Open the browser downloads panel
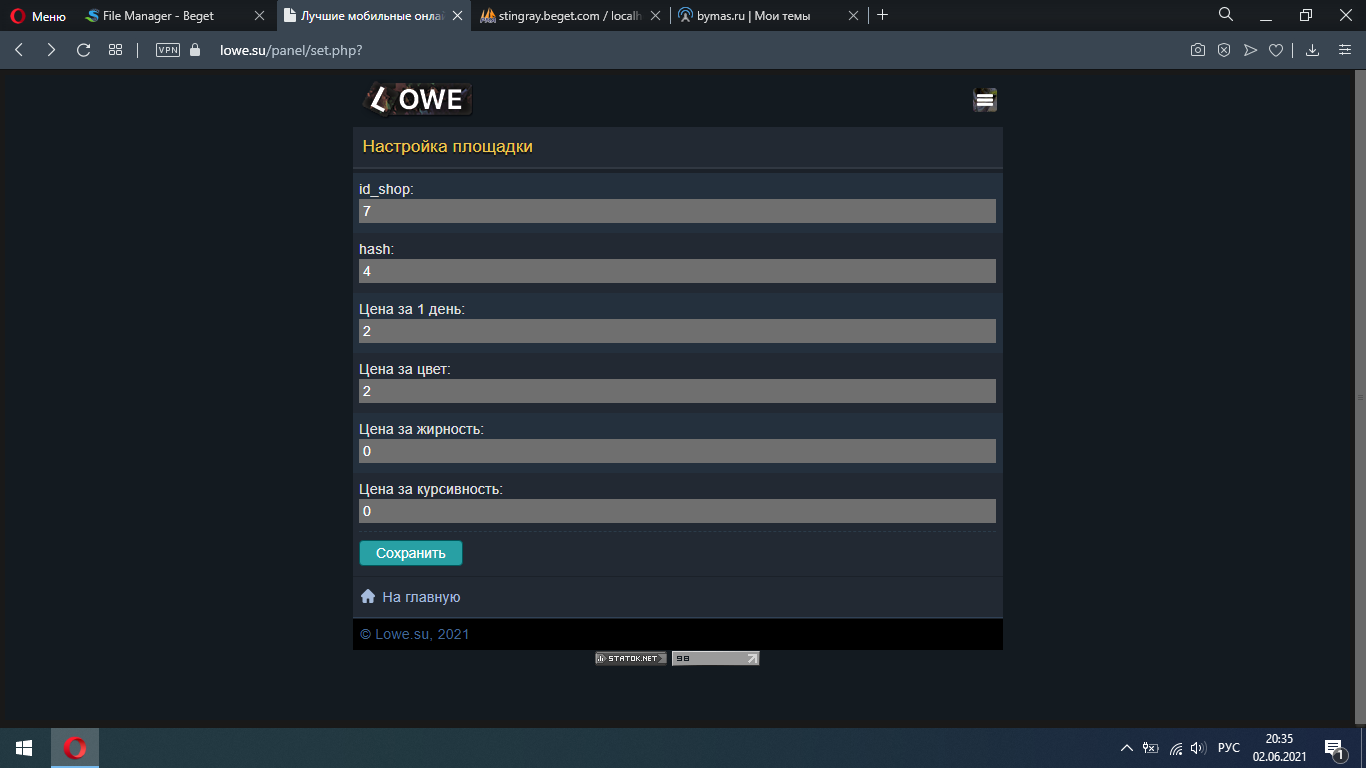Viewport: 1366px width, 768px height. click(1313, 50)
